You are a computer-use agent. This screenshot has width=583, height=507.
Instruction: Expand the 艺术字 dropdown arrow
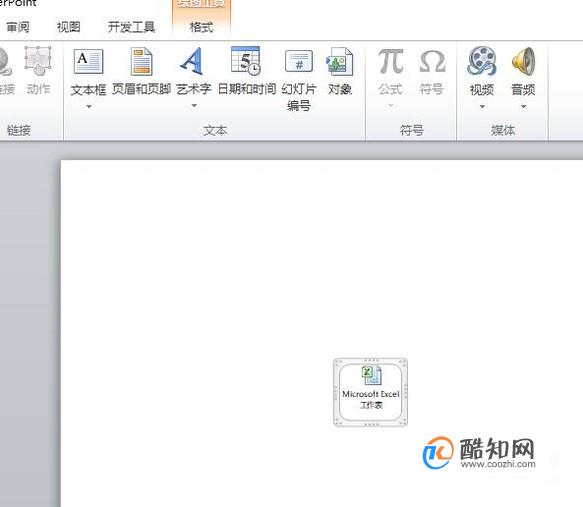coord(194,106)
